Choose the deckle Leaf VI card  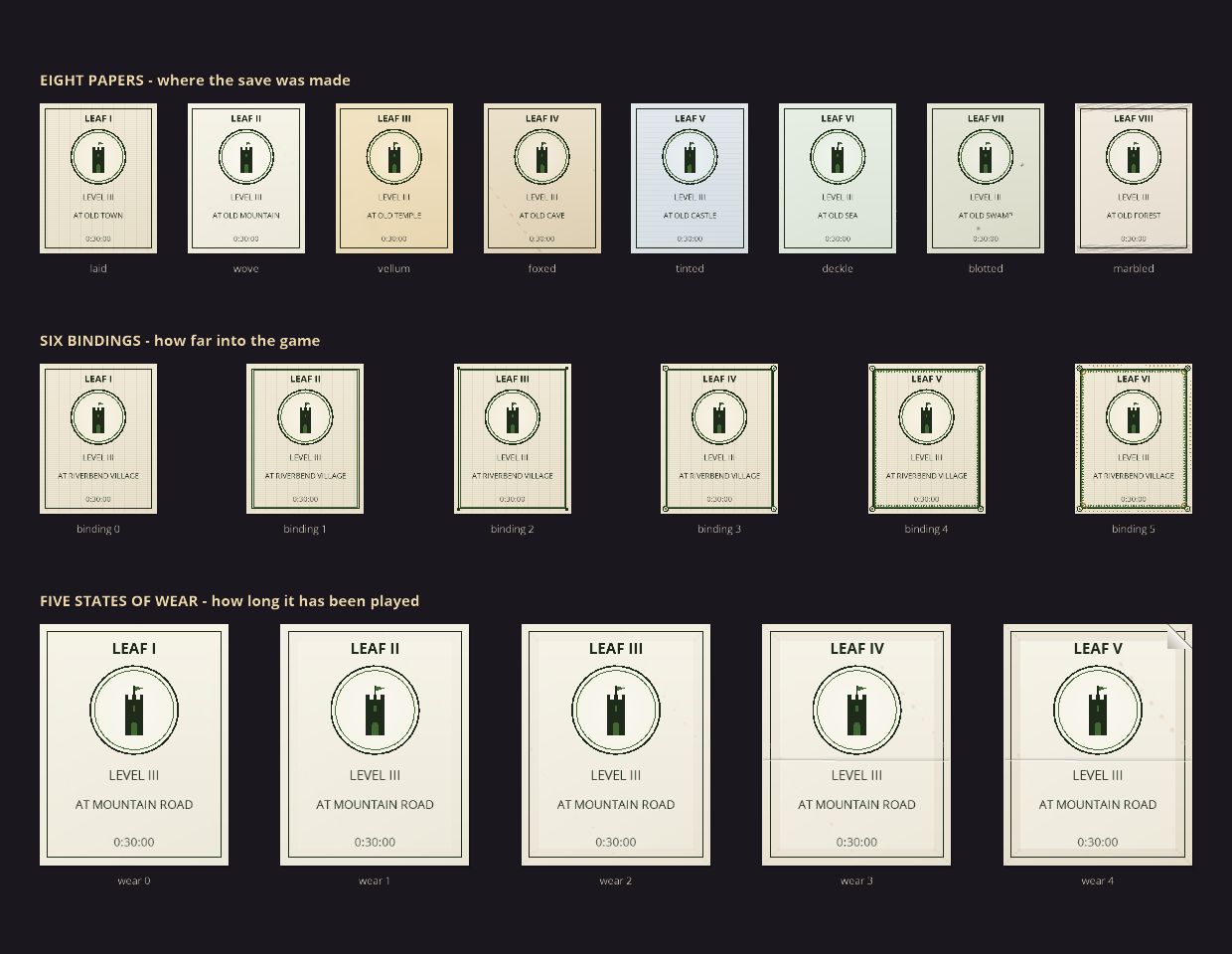(x=838, y=178)
